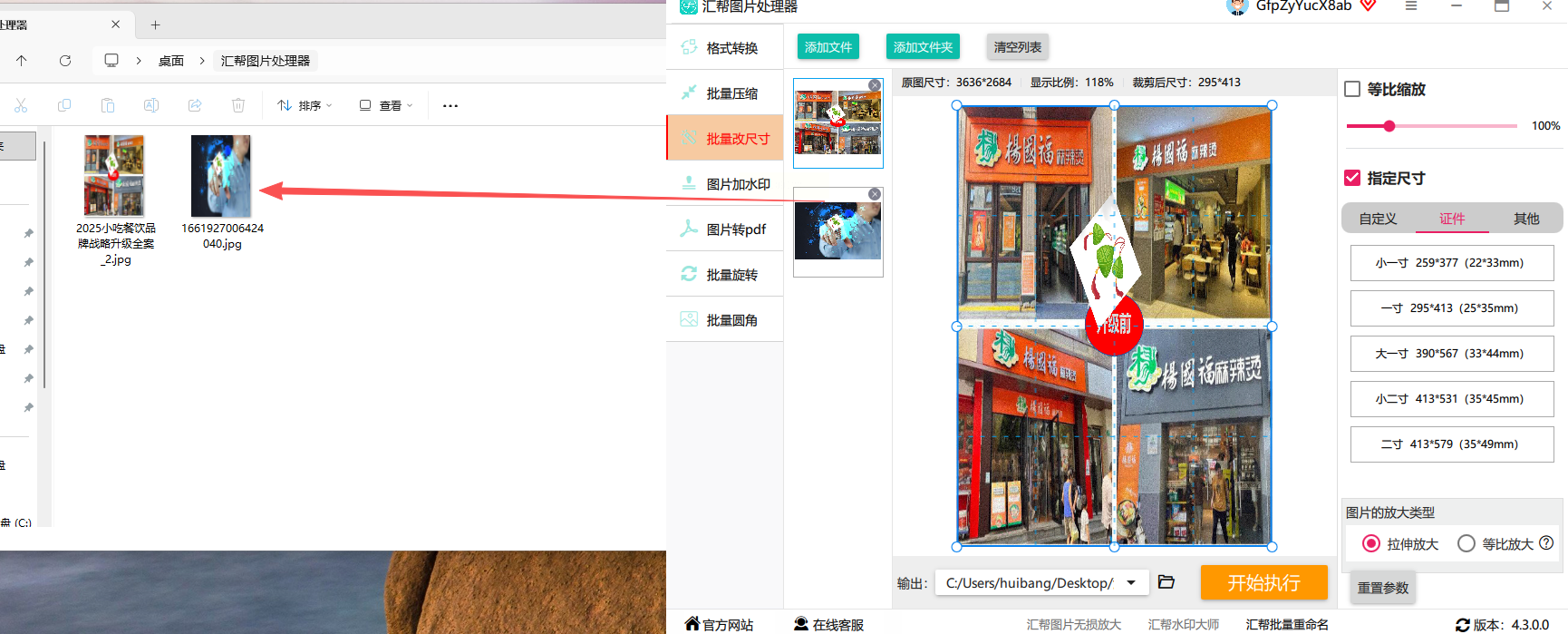The height and width of the screenshot is (634, 1568).
Task: Choose 小一寸 259*377 size preset
Action: tap(1452, 263)
